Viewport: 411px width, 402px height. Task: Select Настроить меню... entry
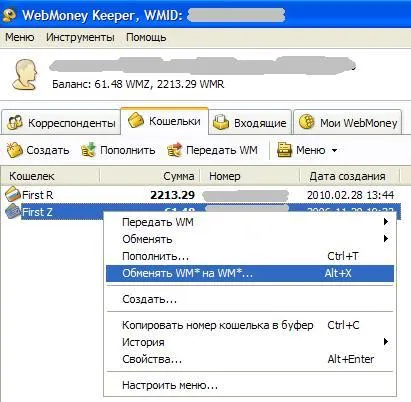(250, 385)
